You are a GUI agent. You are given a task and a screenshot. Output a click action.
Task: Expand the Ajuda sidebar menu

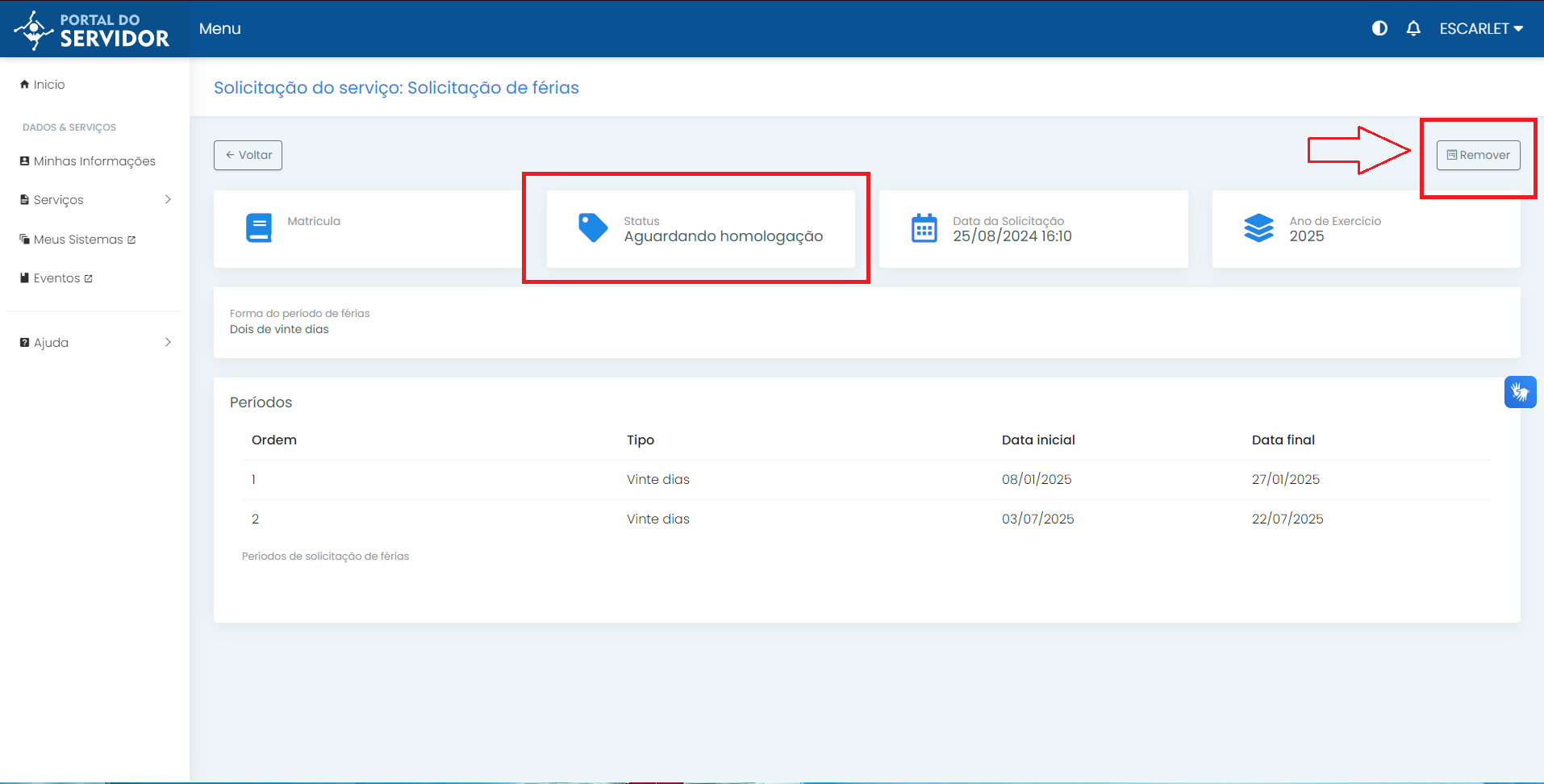[95, 343]
